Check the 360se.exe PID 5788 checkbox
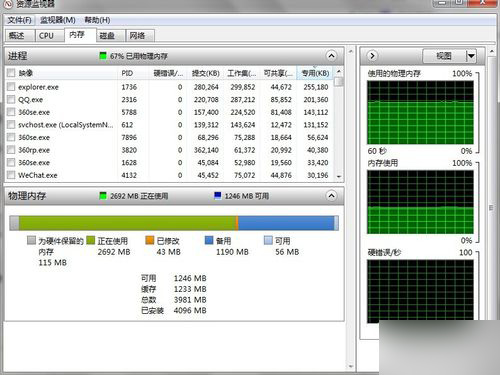The width and height of the screenshot is (500, 375). click(x=11, y=112)
